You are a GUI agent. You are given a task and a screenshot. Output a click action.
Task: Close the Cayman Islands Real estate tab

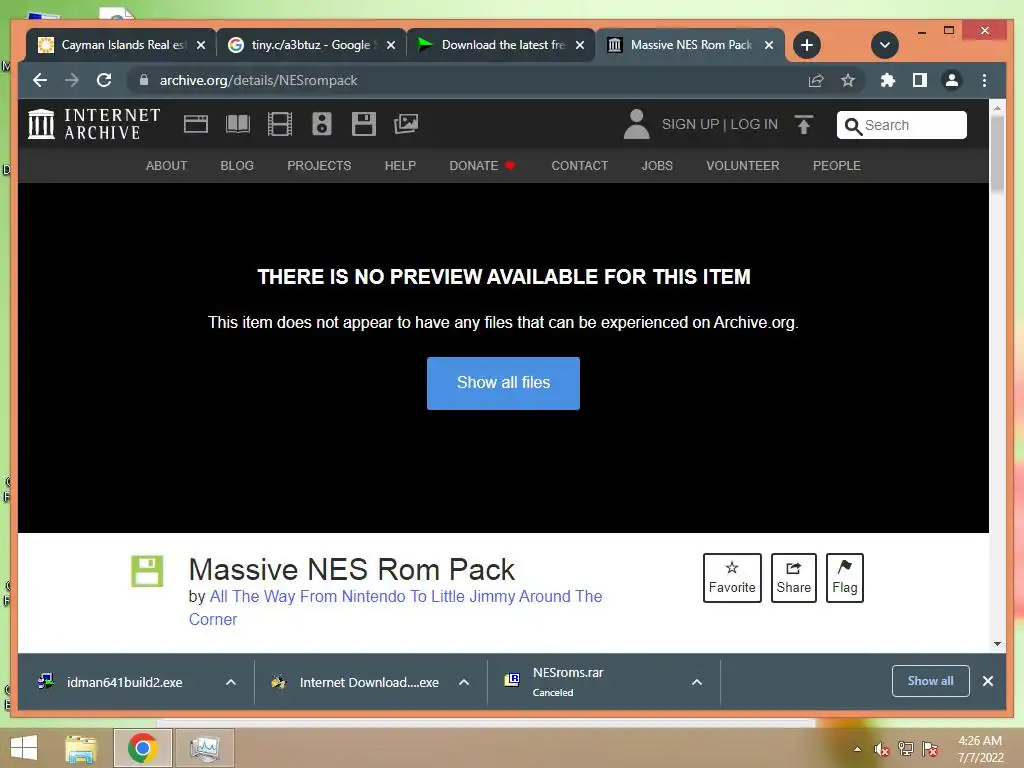201,45
